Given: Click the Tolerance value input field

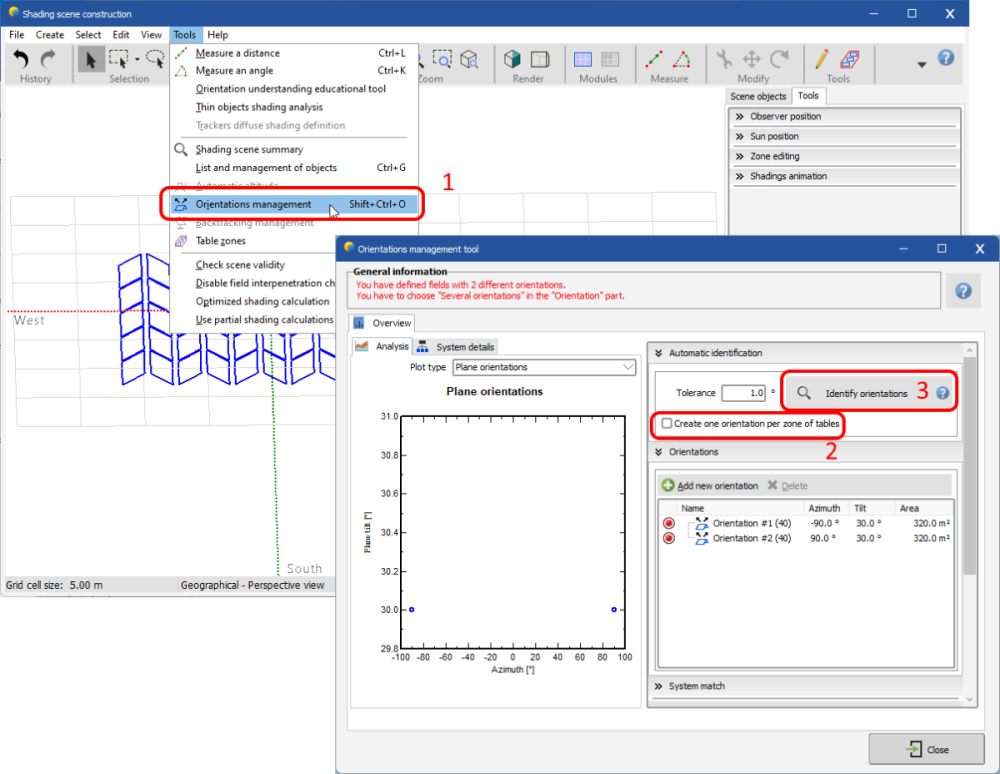Looking at the screenshot, I should point(742,394).
